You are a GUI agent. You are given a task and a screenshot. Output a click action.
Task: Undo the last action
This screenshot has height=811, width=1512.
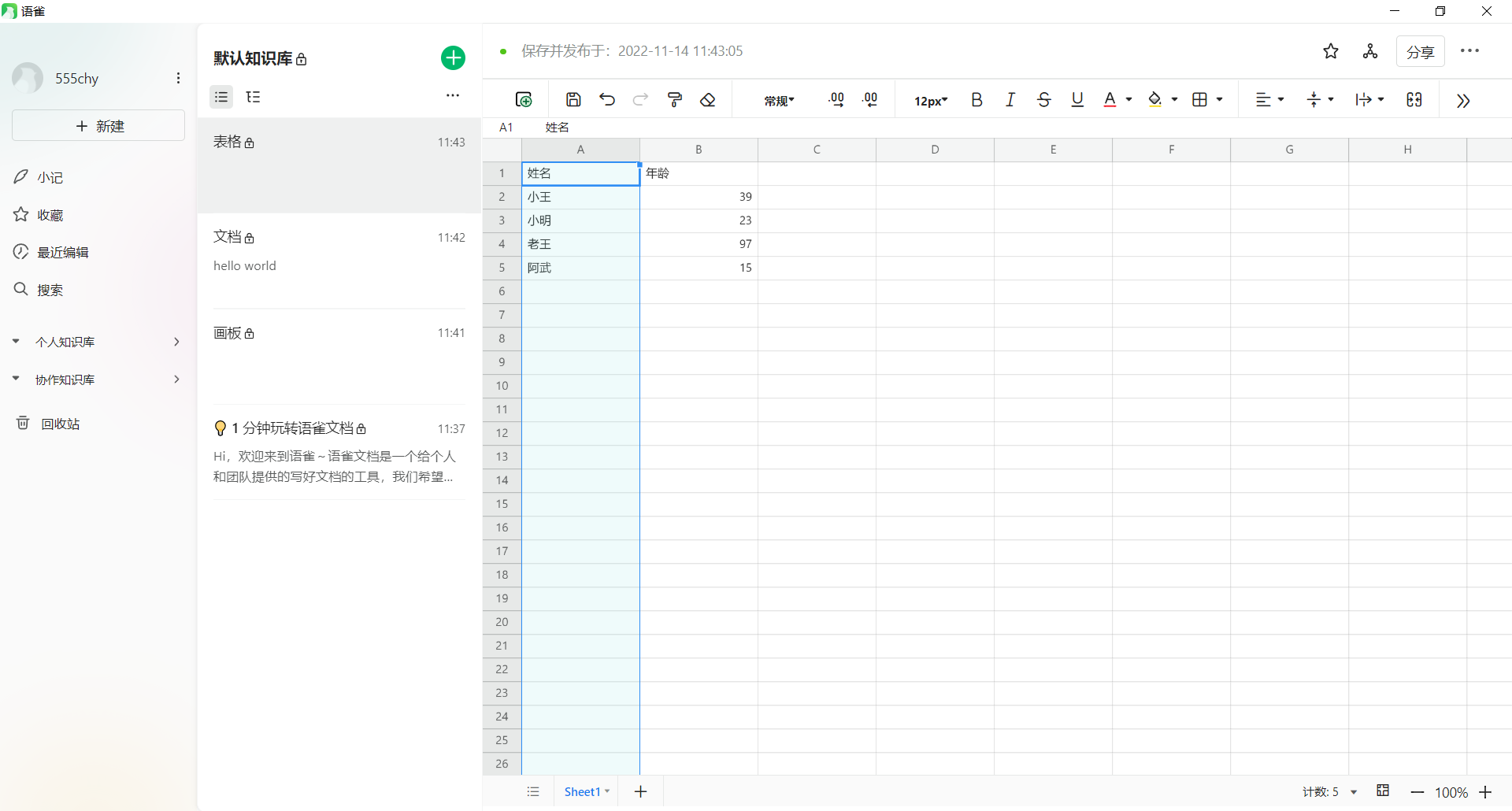tap(607, 100)
